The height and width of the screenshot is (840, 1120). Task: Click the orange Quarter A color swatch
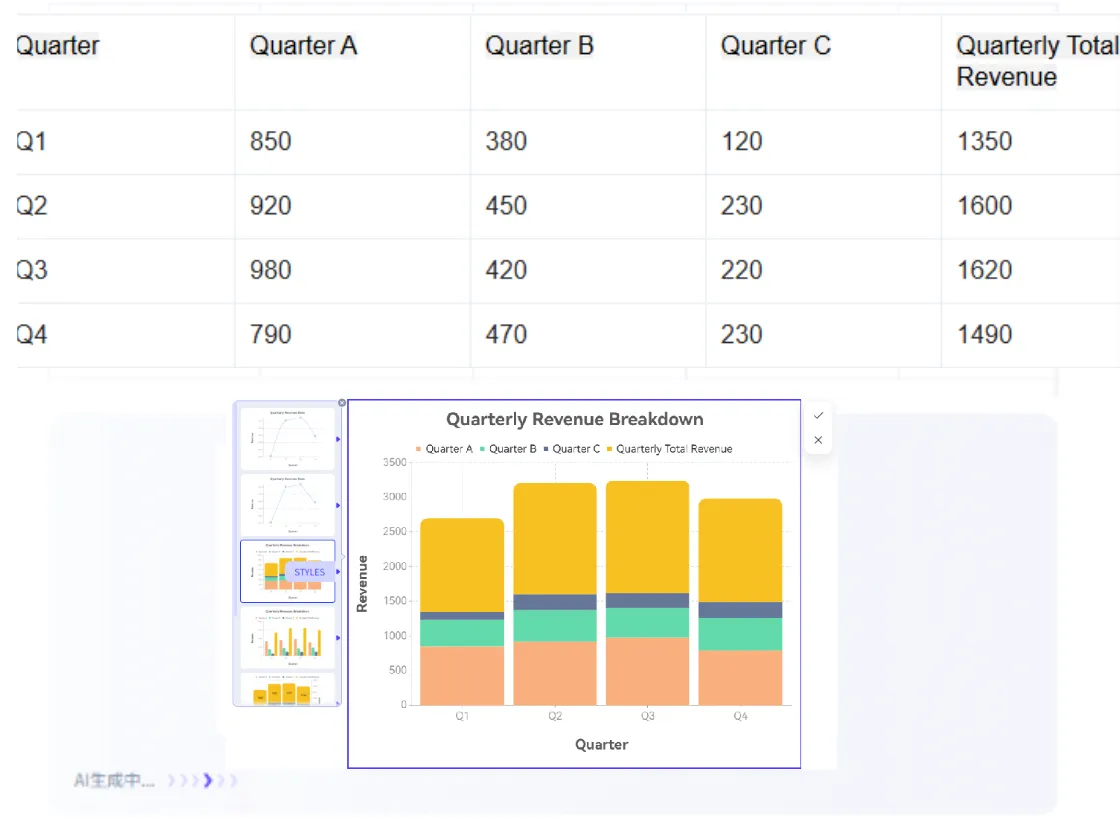[x=418, y=448]
